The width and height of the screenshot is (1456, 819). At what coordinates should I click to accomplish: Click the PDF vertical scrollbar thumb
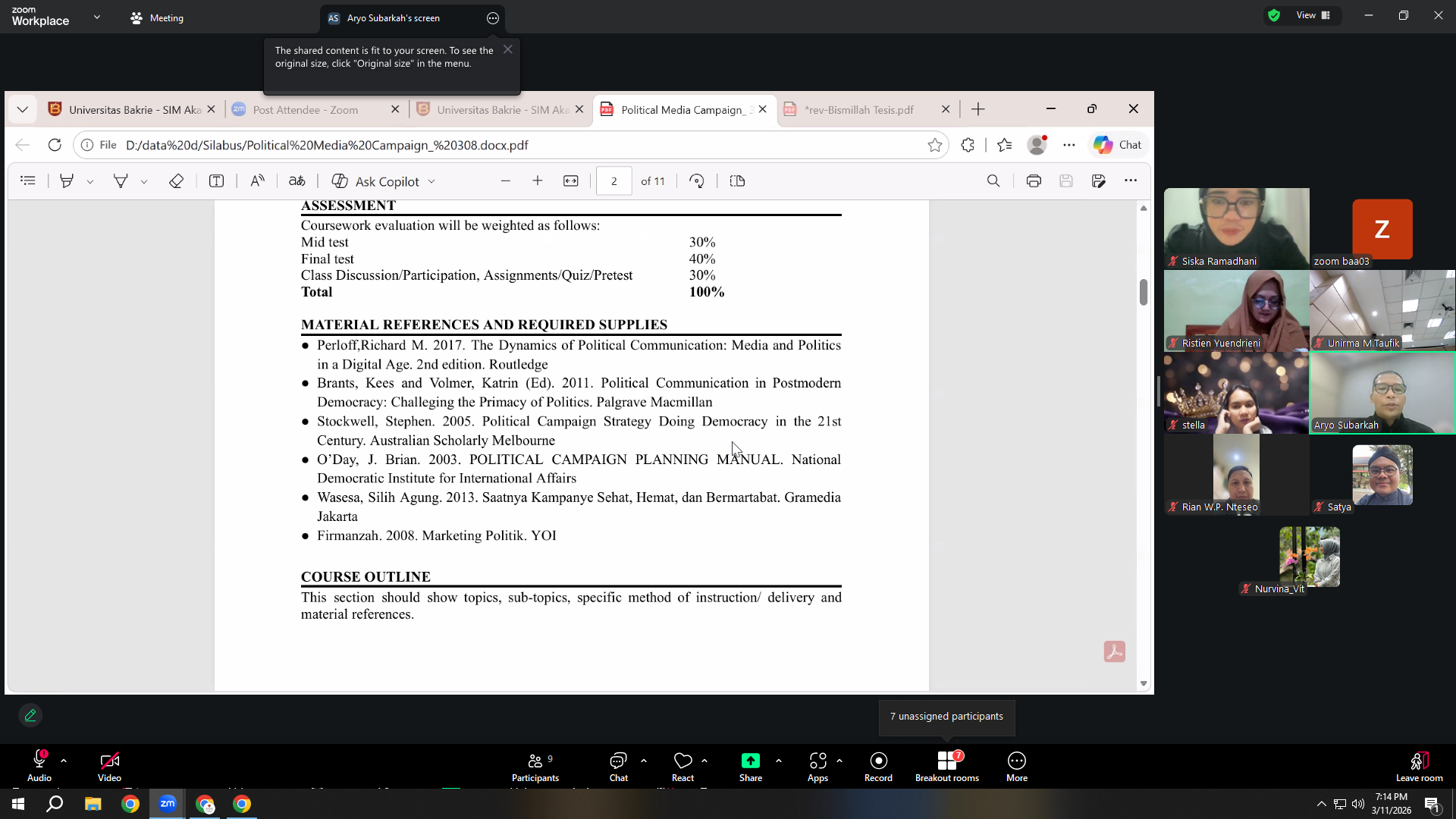coord(1144,293)
